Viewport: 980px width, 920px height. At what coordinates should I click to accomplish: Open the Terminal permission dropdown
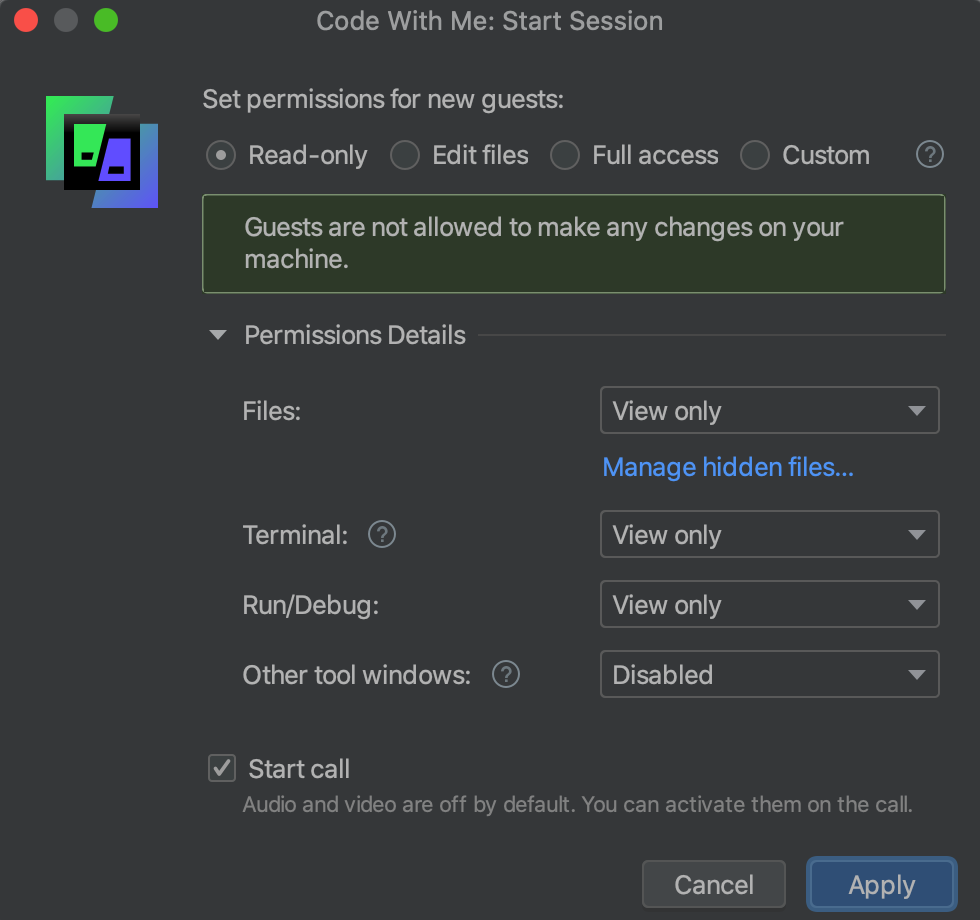pyautogui.click(x=769, y=535)
